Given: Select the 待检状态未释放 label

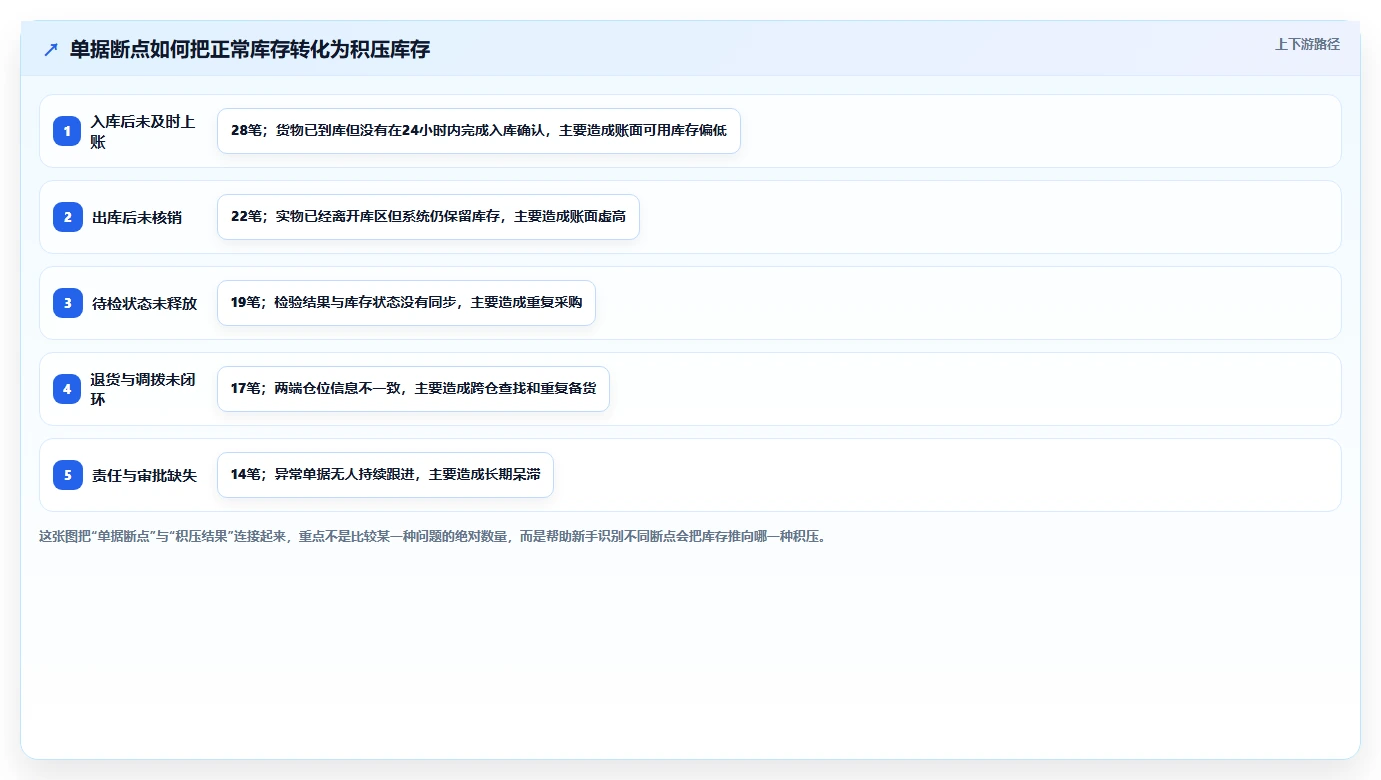Looking at the screenshot, I should (145, 303).
